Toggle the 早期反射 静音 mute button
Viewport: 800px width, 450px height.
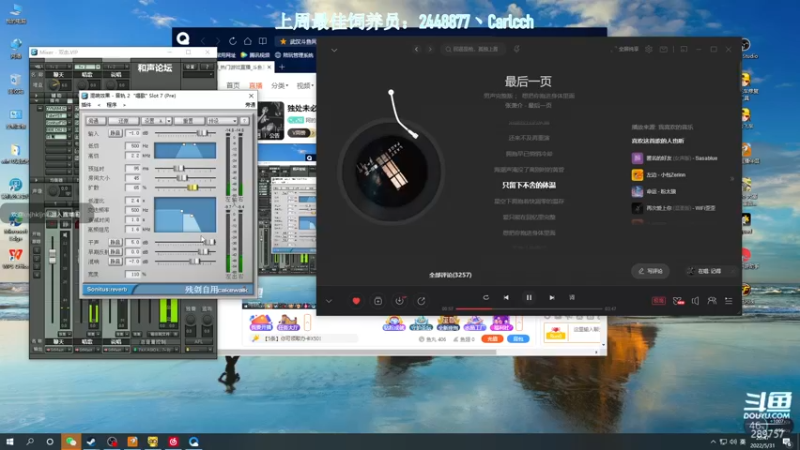[x=115, y=252]
